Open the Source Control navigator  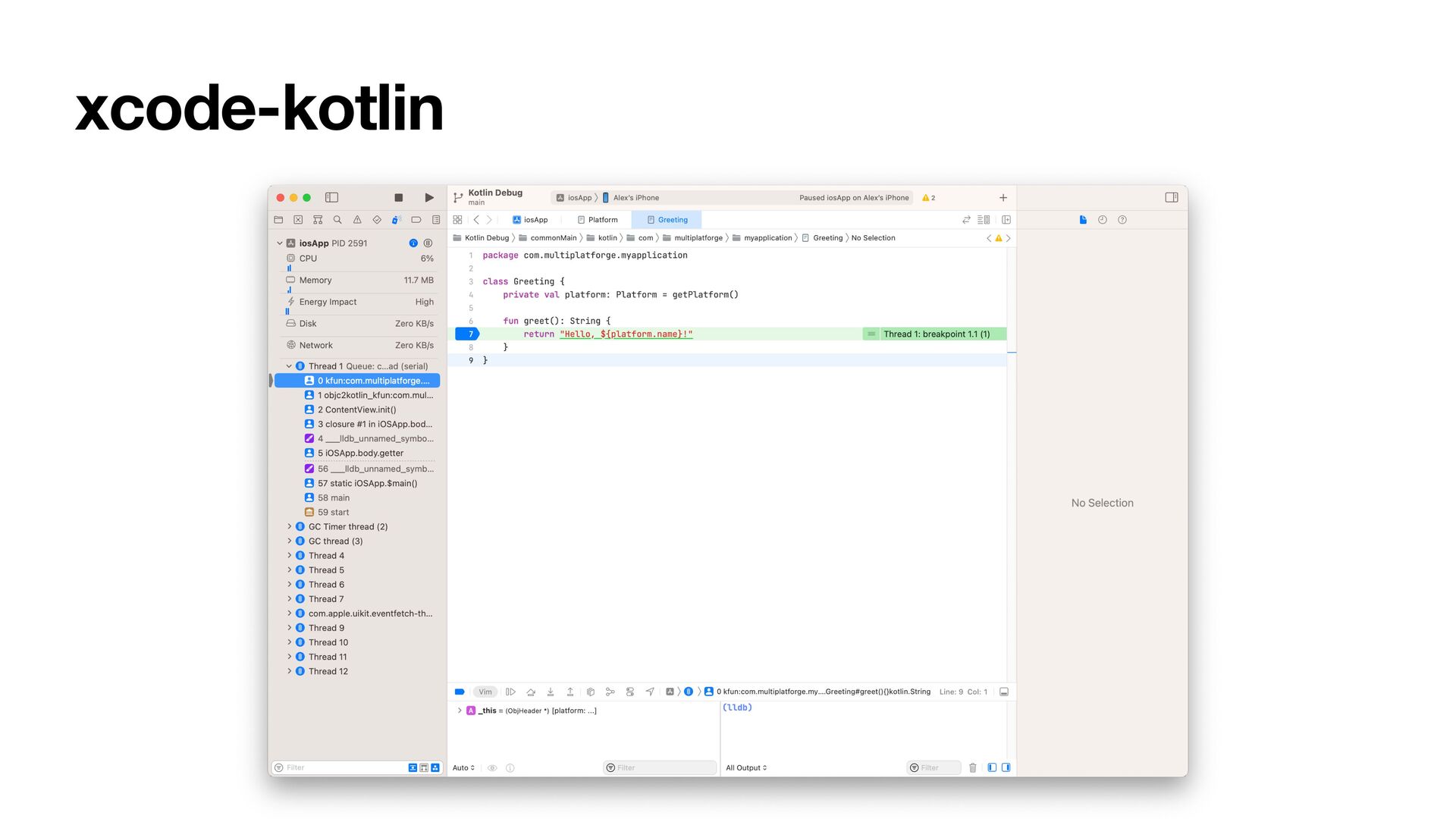298,220
